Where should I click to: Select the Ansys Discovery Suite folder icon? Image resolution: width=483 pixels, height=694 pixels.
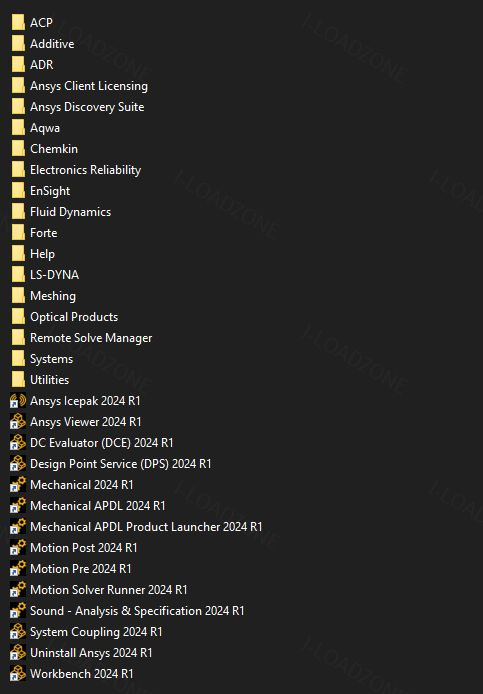[18, 107]
